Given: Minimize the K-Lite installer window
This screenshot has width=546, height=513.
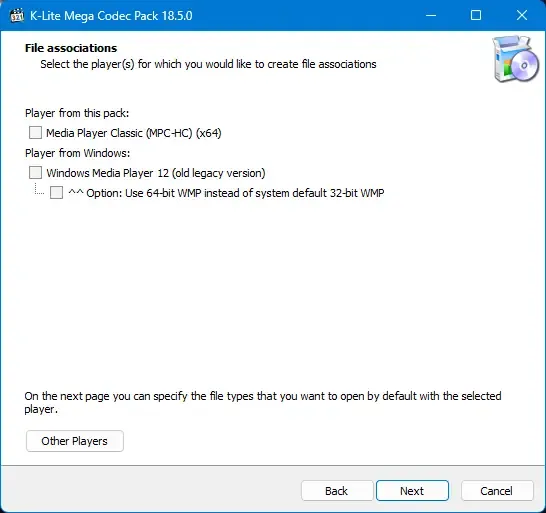Looking at the screenshot, I should [431, 15].
